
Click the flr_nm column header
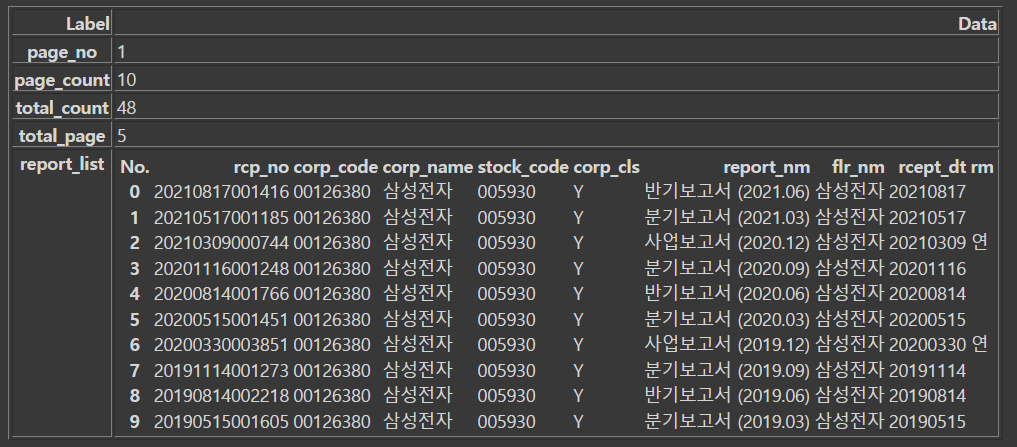pyautogui.click(x=858, y=167)
